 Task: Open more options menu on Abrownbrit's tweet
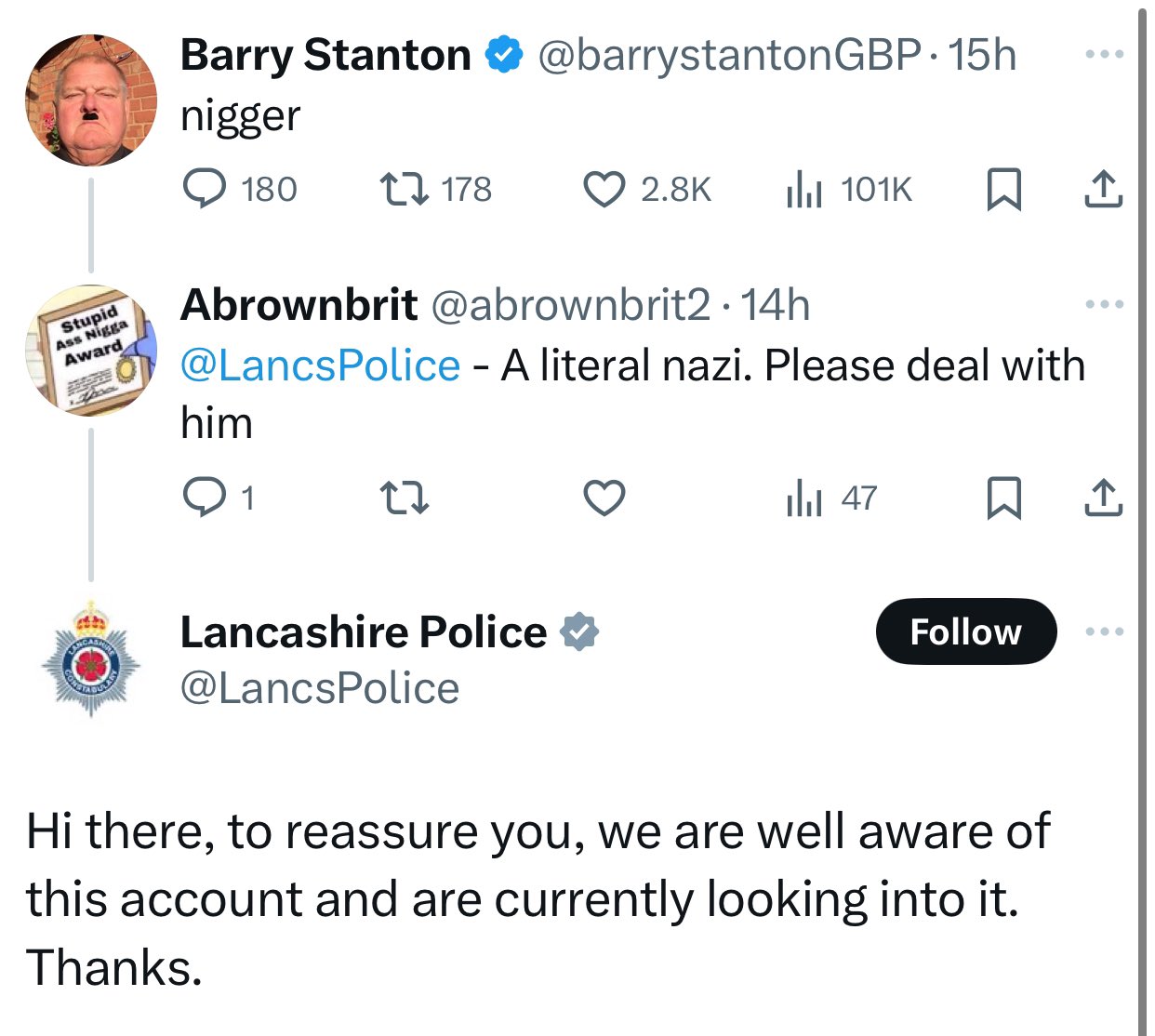[x=1104, y=304]
